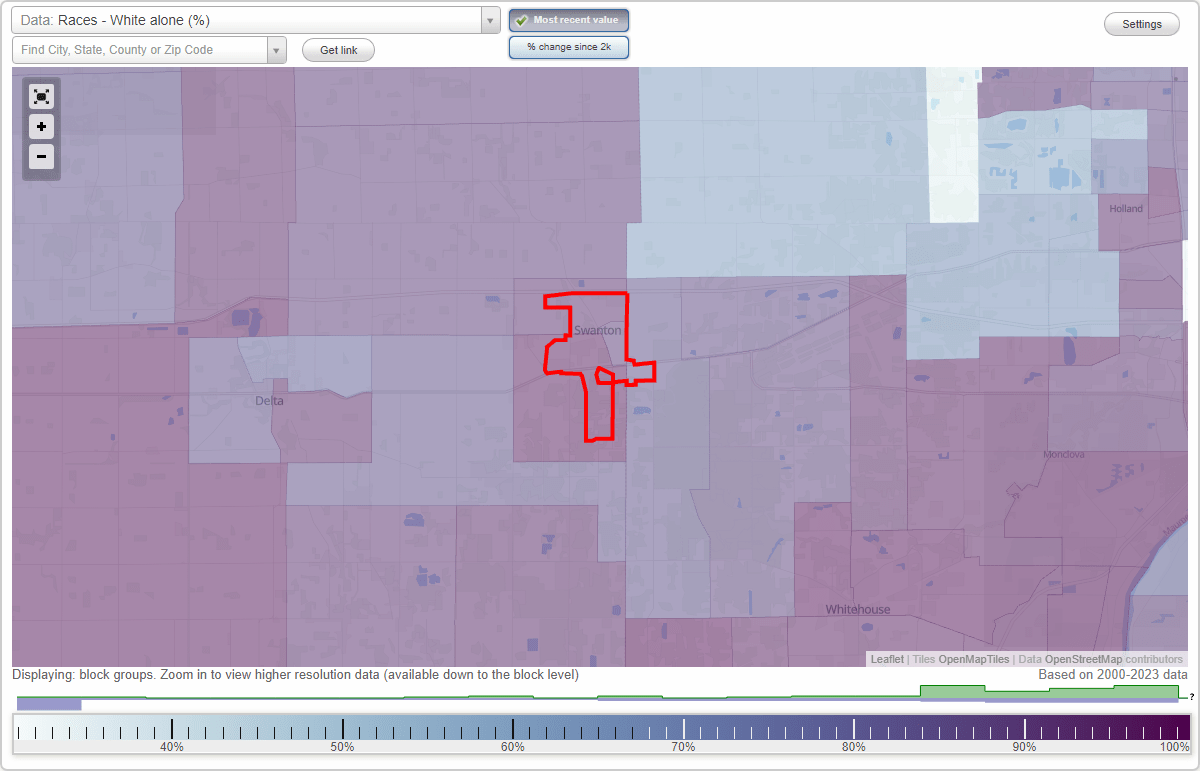Zoom out using the minus icon
Viewport: 1200px width, 771px height.
click(41, 157)
